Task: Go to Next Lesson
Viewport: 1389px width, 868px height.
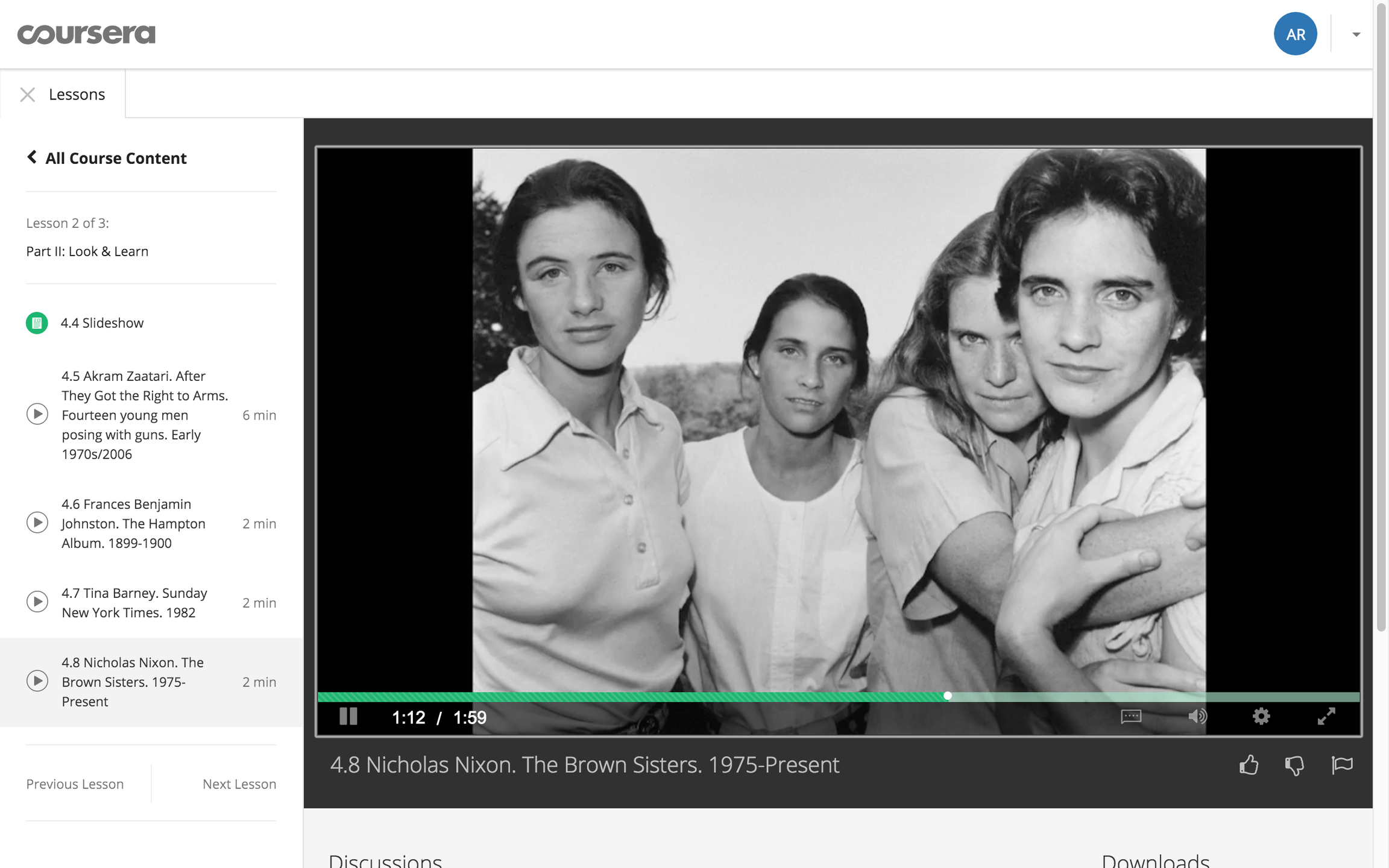Action: click(x=239, y=784)
